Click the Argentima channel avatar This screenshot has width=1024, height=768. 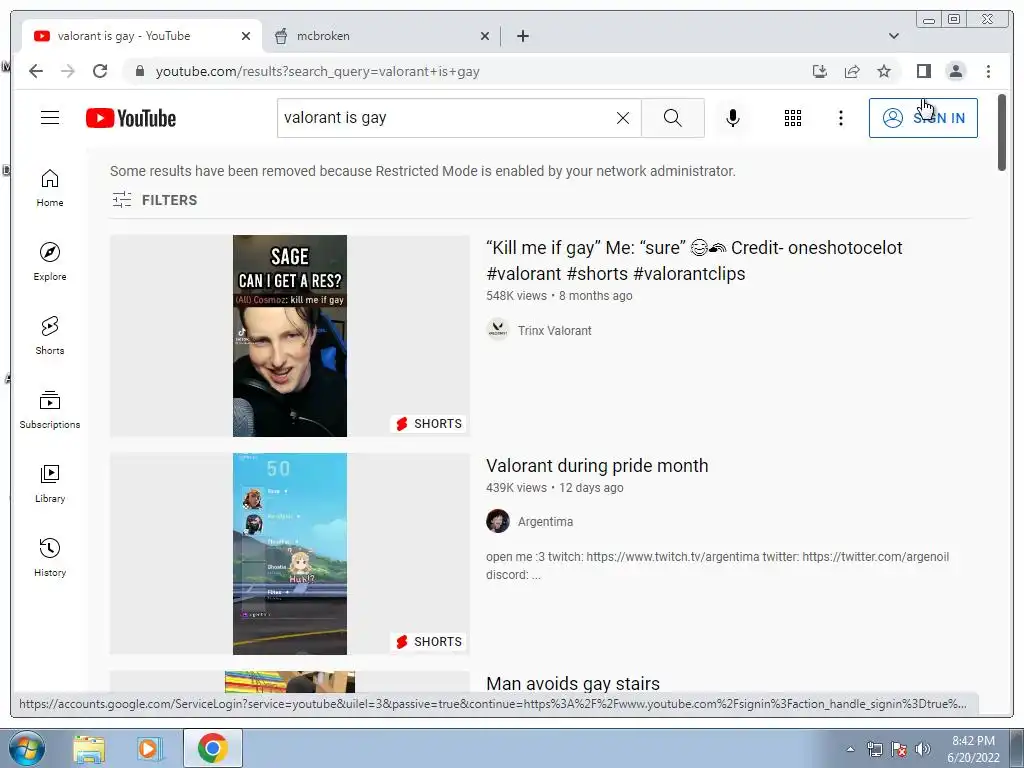tap(498, 521)
